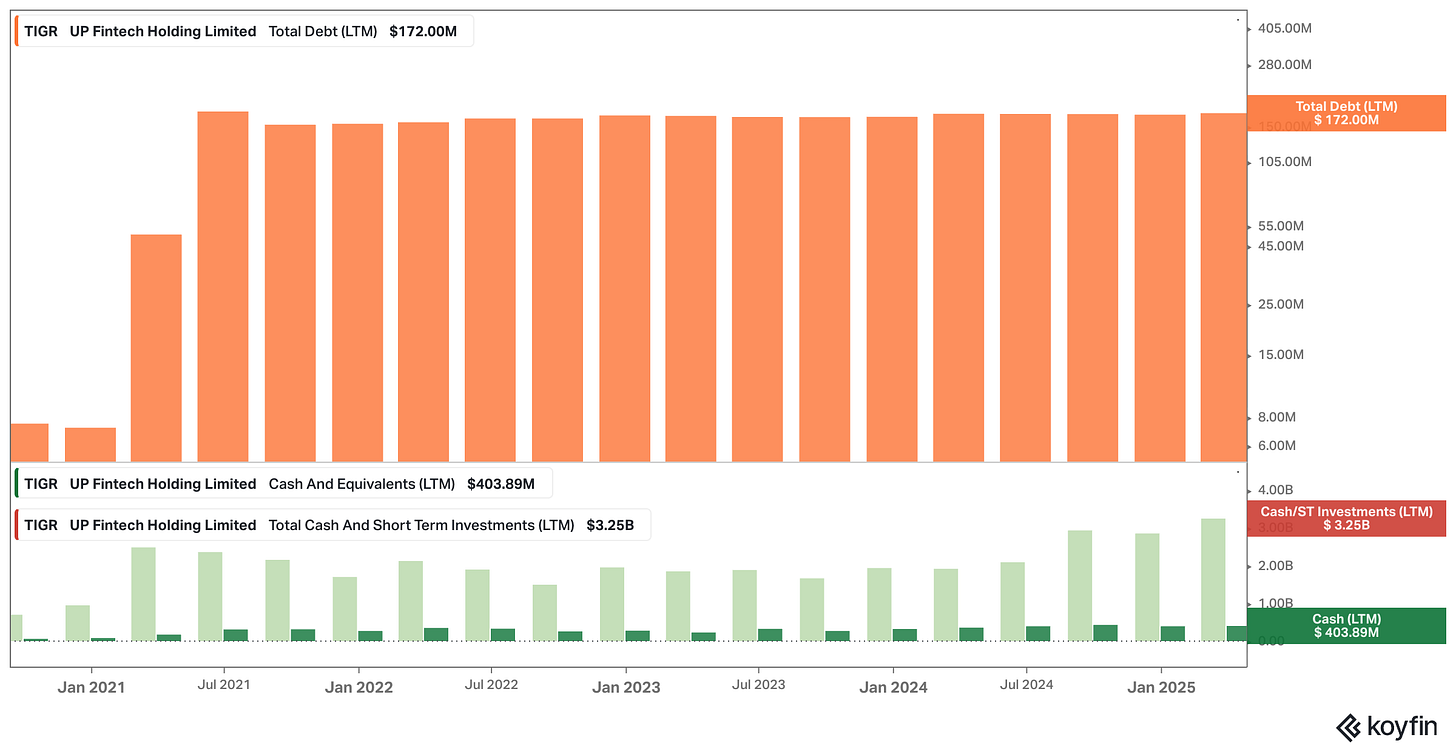Click the 8.00M y-axis label
Viewport: 1456px width, 752px height.
click(1278, 417)
